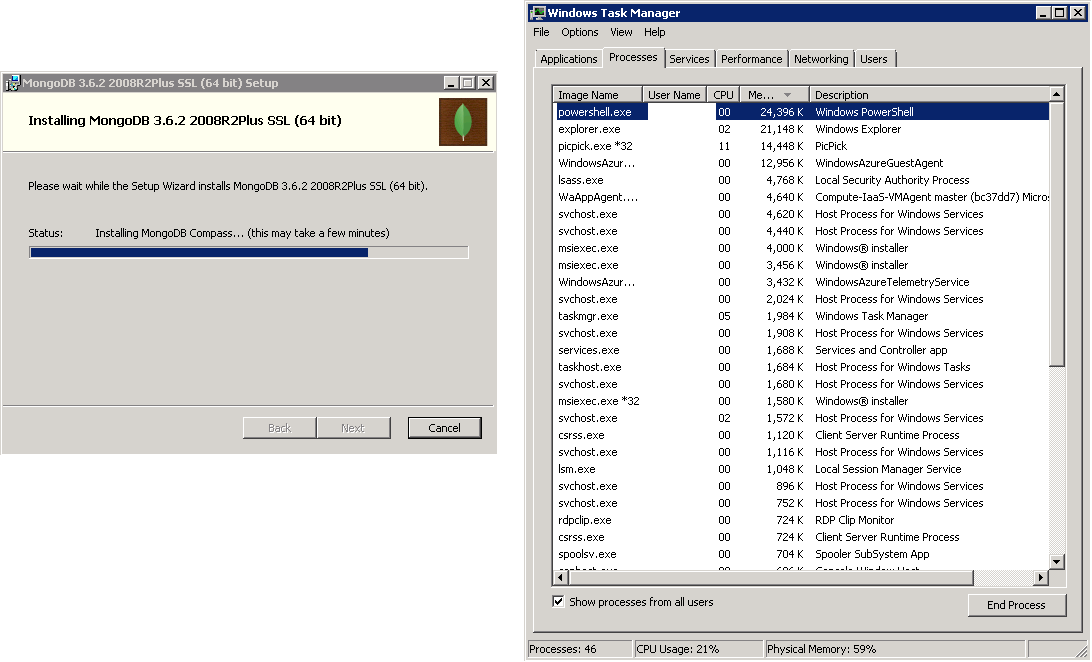Select the powershell.exe process row
This screenshot has width=1092, height=662.
pos(801,112)
